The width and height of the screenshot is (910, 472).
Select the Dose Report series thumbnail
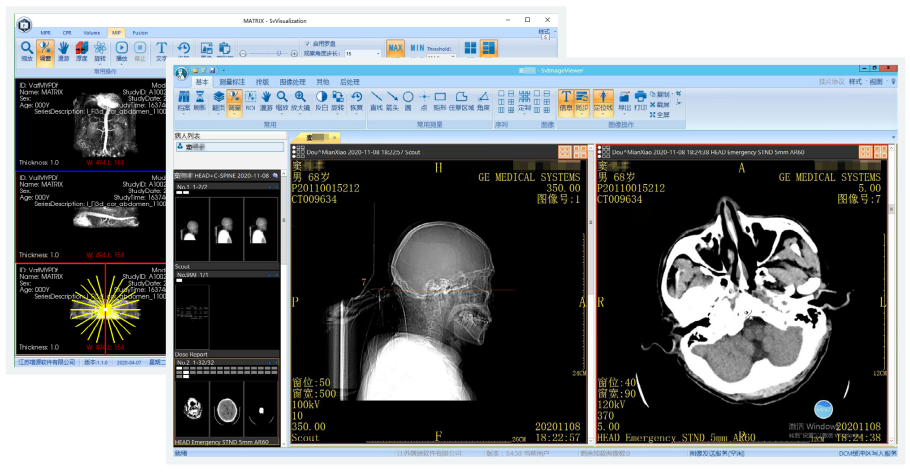[x=192, y=316]
